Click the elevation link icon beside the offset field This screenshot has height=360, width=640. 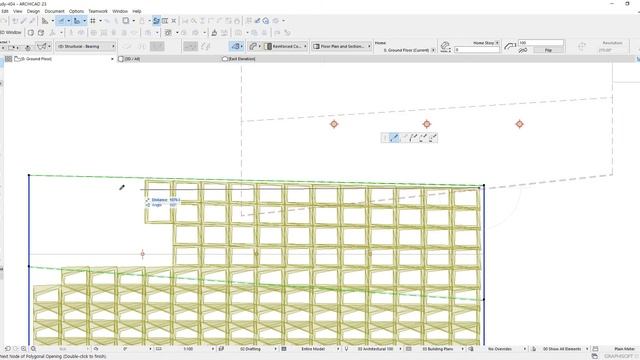(x=445, y=47)
